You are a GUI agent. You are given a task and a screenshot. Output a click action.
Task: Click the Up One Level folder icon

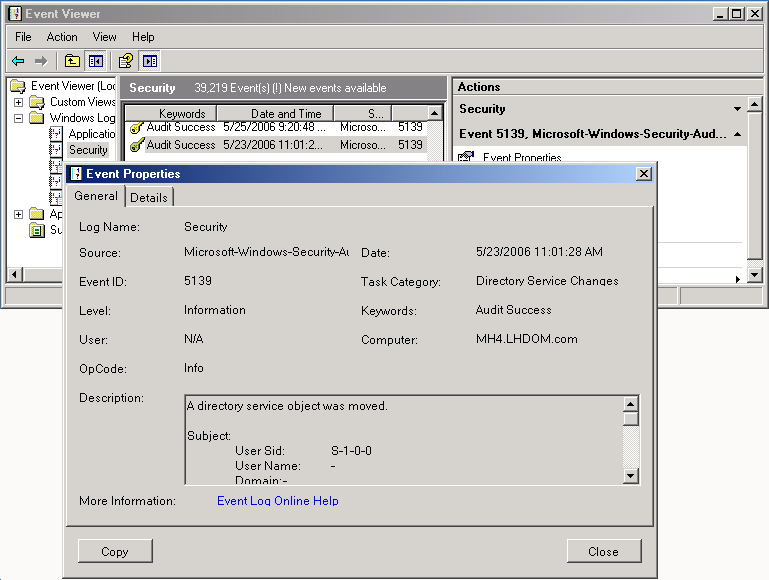coord(73,61)
